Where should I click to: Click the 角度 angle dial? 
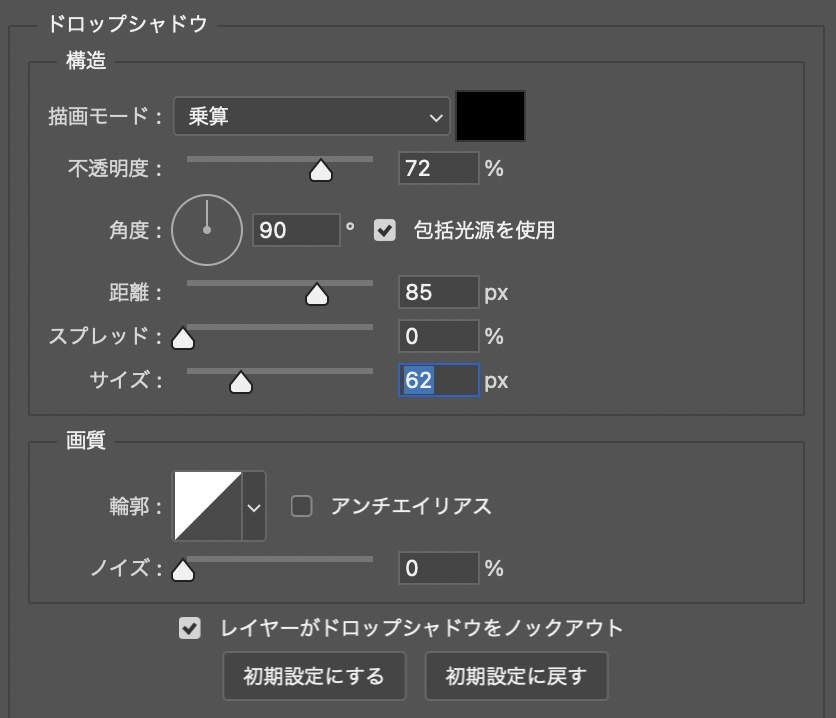(207, 230)
